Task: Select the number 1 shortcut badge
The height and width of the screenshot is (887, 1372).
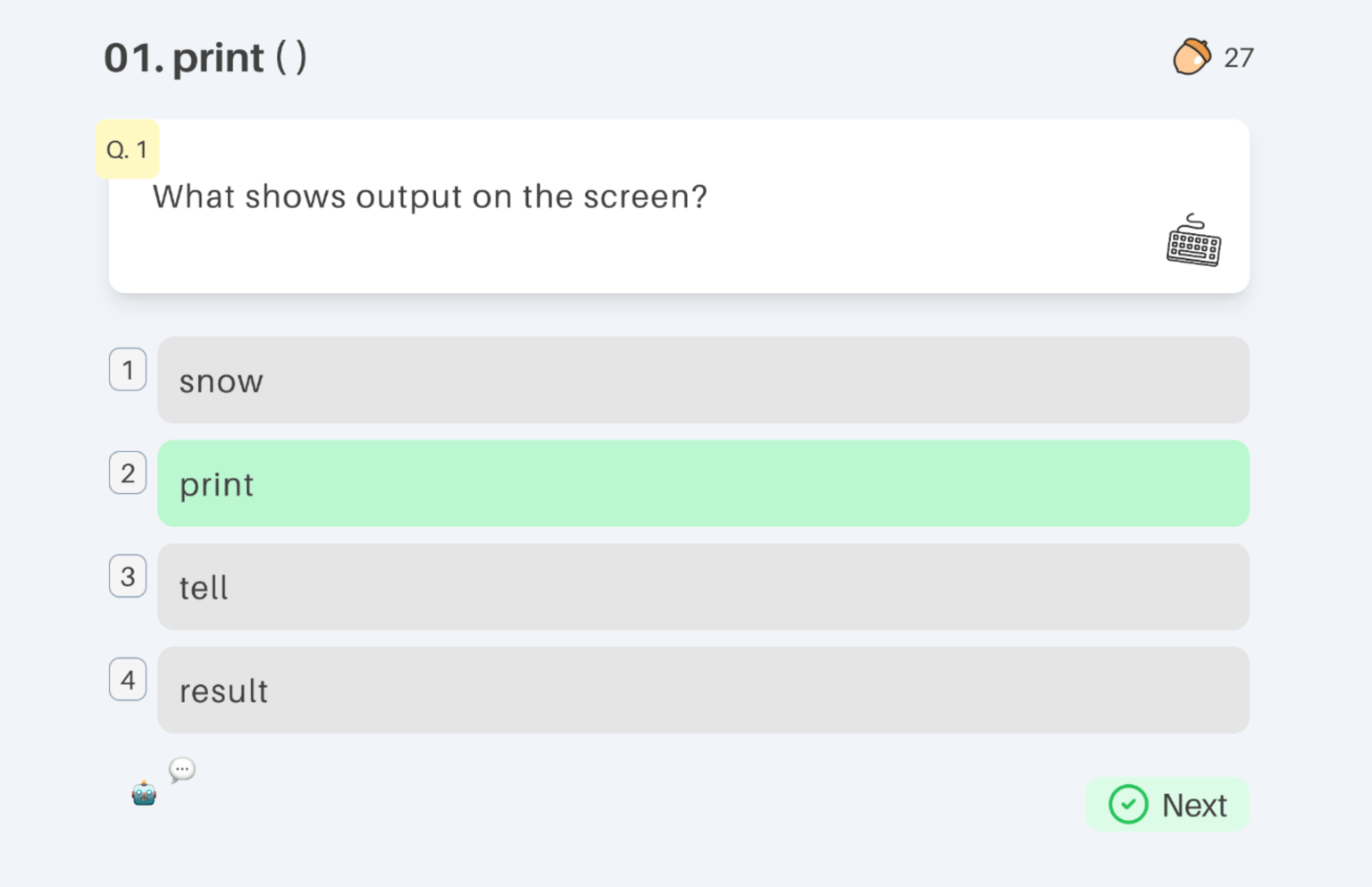Action: click(128, 370)
